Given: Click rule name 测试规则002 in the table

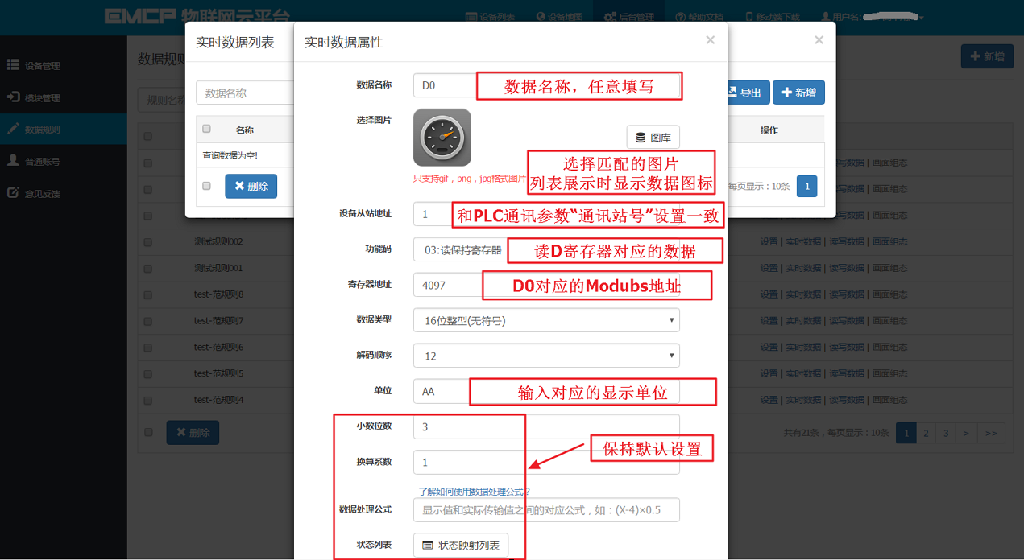Looking at the screenshot, I should (219, 241).
